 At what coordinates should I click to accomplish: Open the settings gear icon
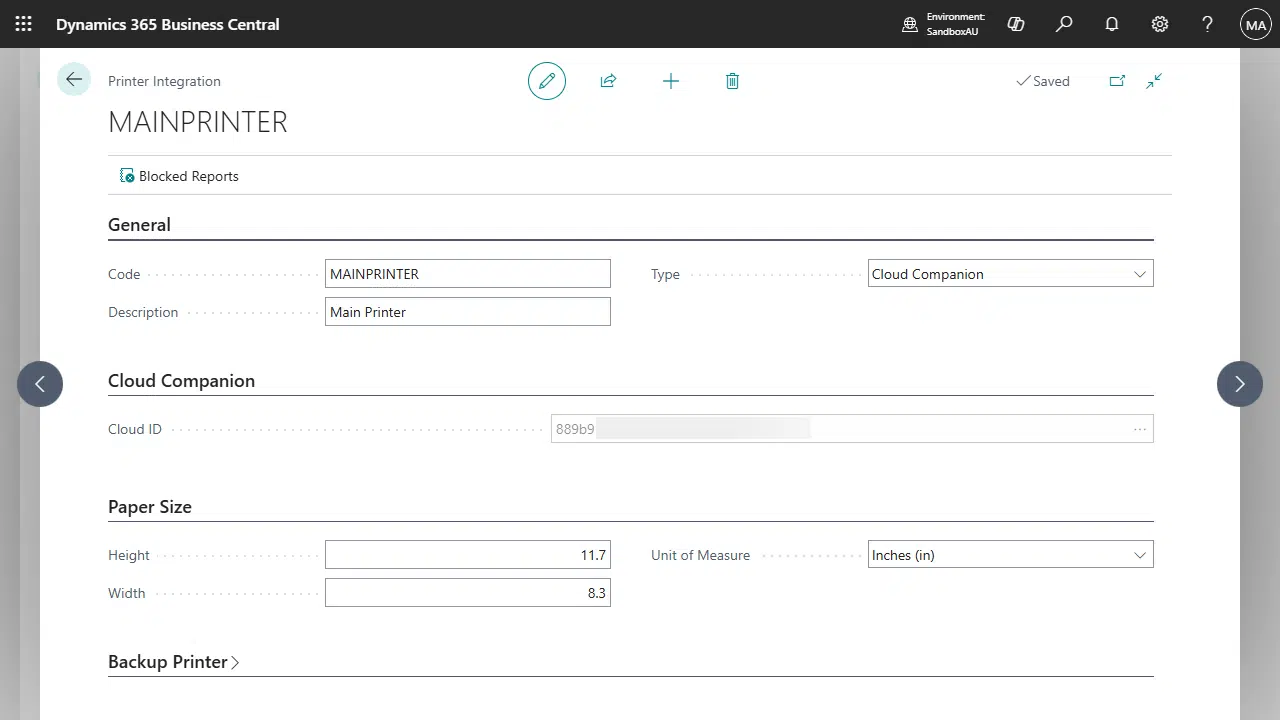tap(1160, 24)
